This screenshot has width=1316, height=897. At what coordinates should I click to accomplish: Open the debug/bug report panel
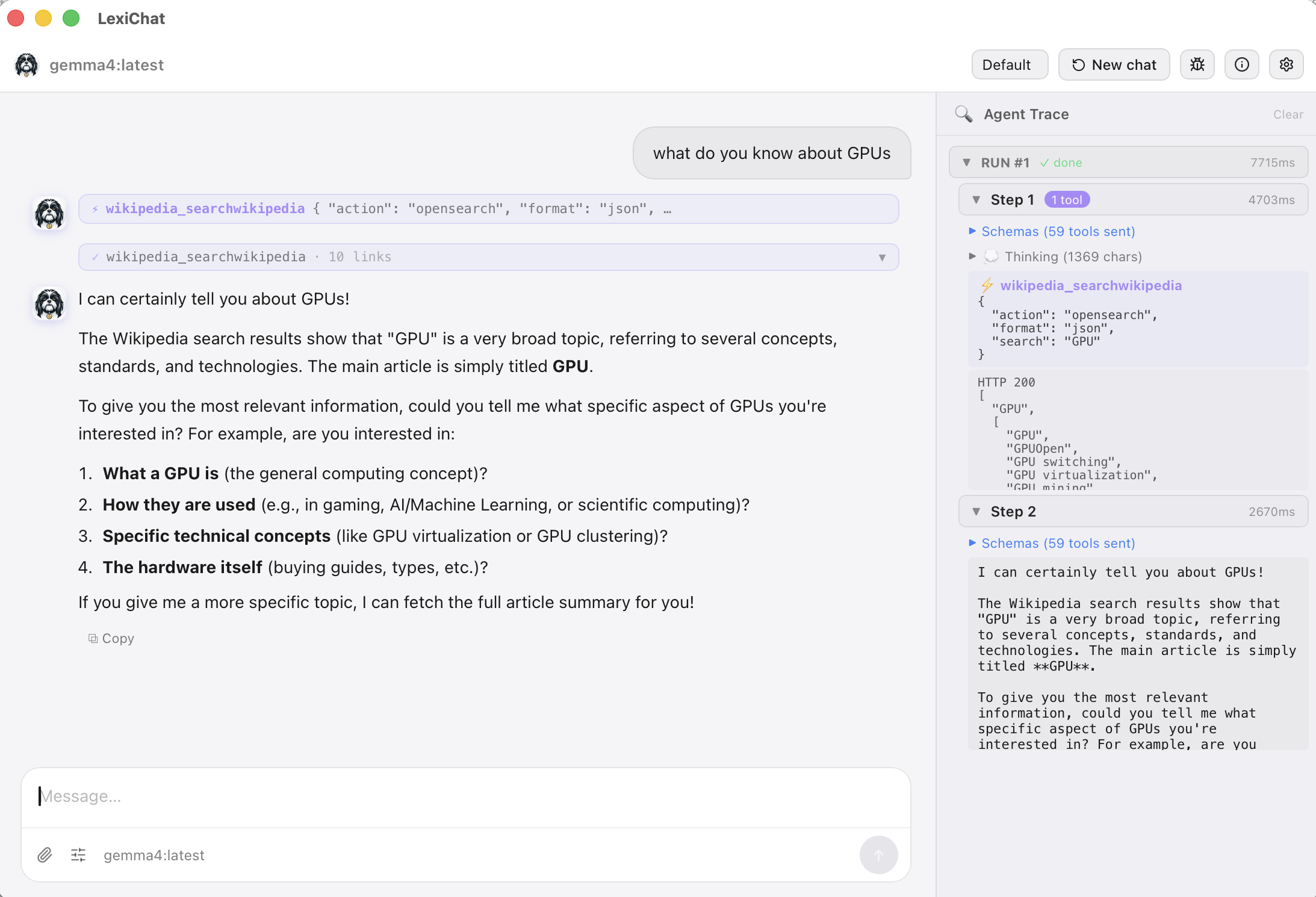[x=1197, y=64]
